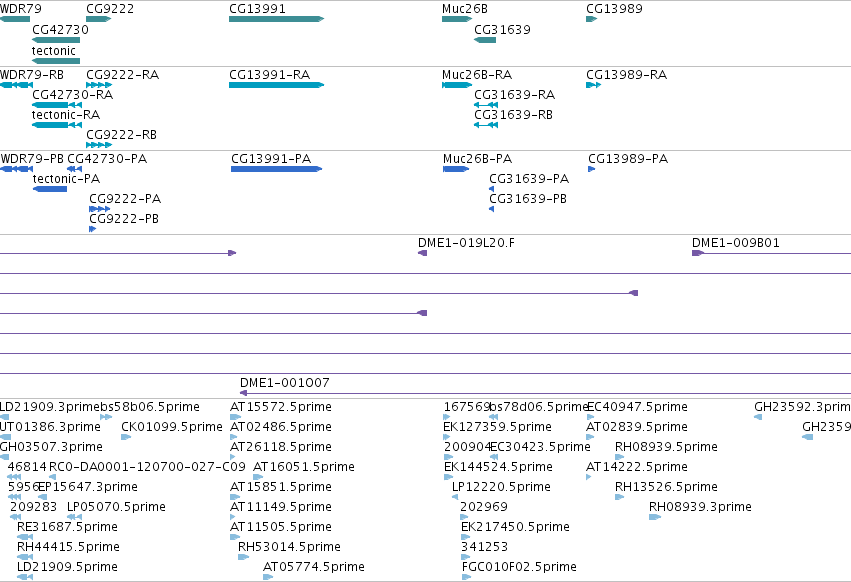Open the CG31639 gene label

click(x=502, y=30)
